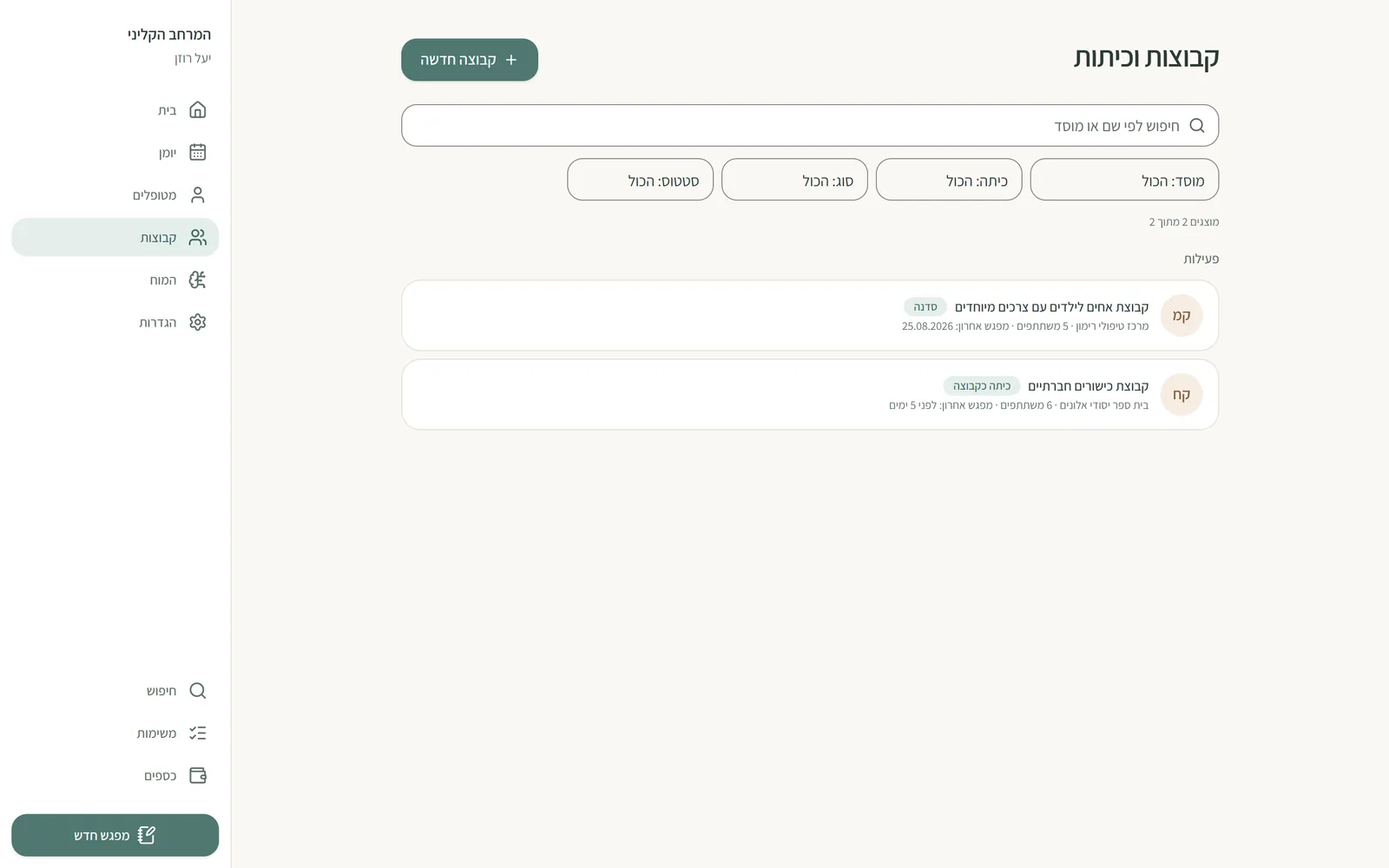Expand the institution filter מוסד: הכול
Image resolution: width=1389 pixels, height=868 pixels.
pyautogui.click(x=1124, y=180)
